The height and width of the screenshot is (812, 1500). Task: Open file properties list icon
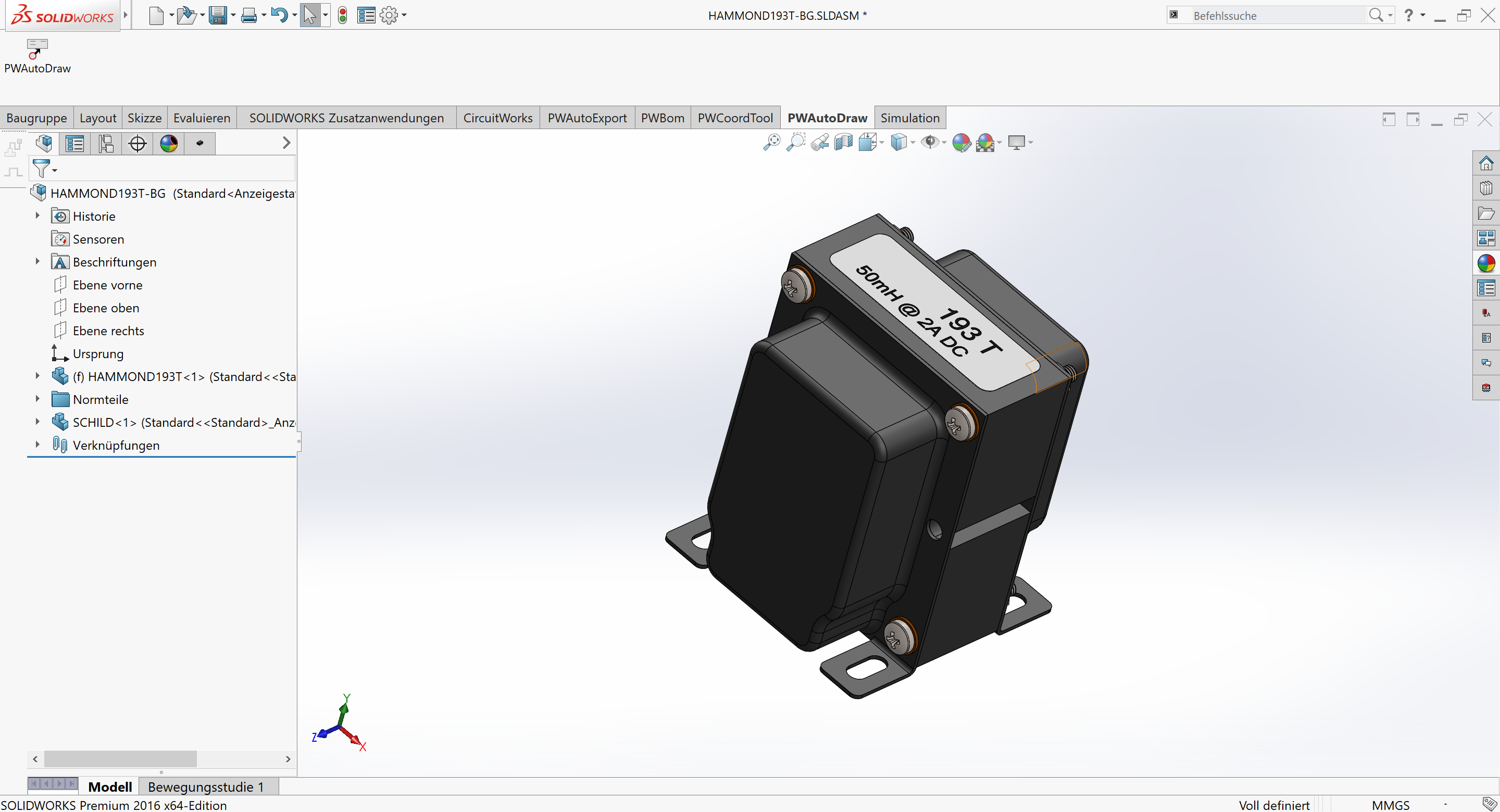pyautogui.click(x=366, y=16)
